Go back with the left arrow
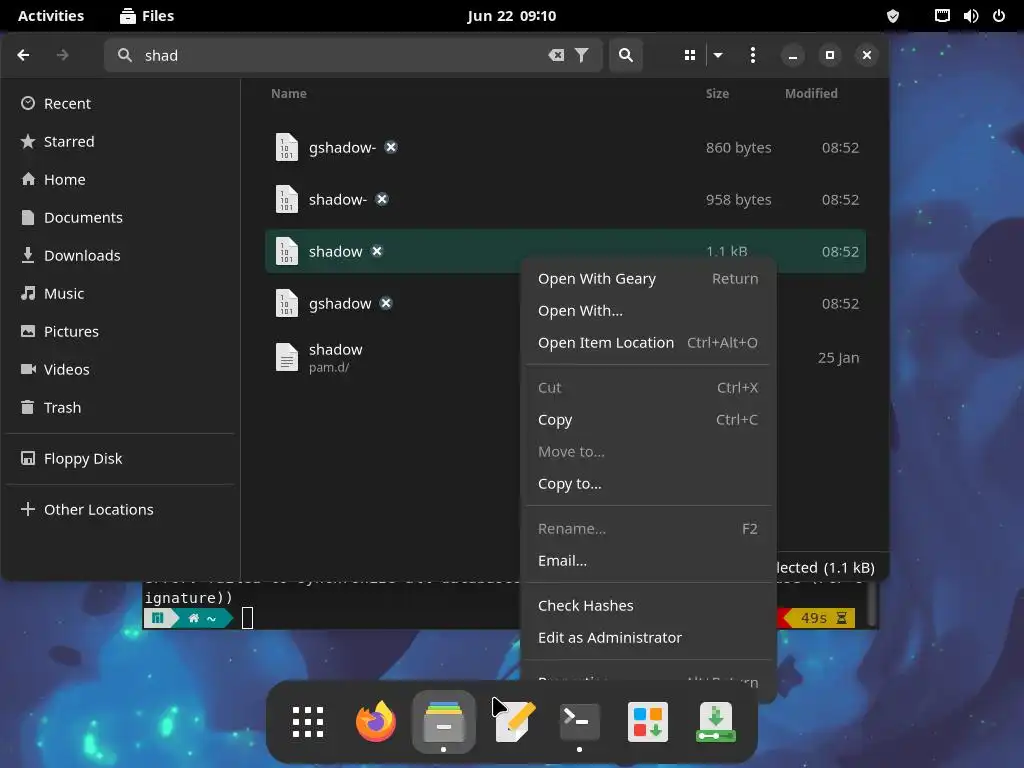The image size is (1024, 768). point(24,56)
